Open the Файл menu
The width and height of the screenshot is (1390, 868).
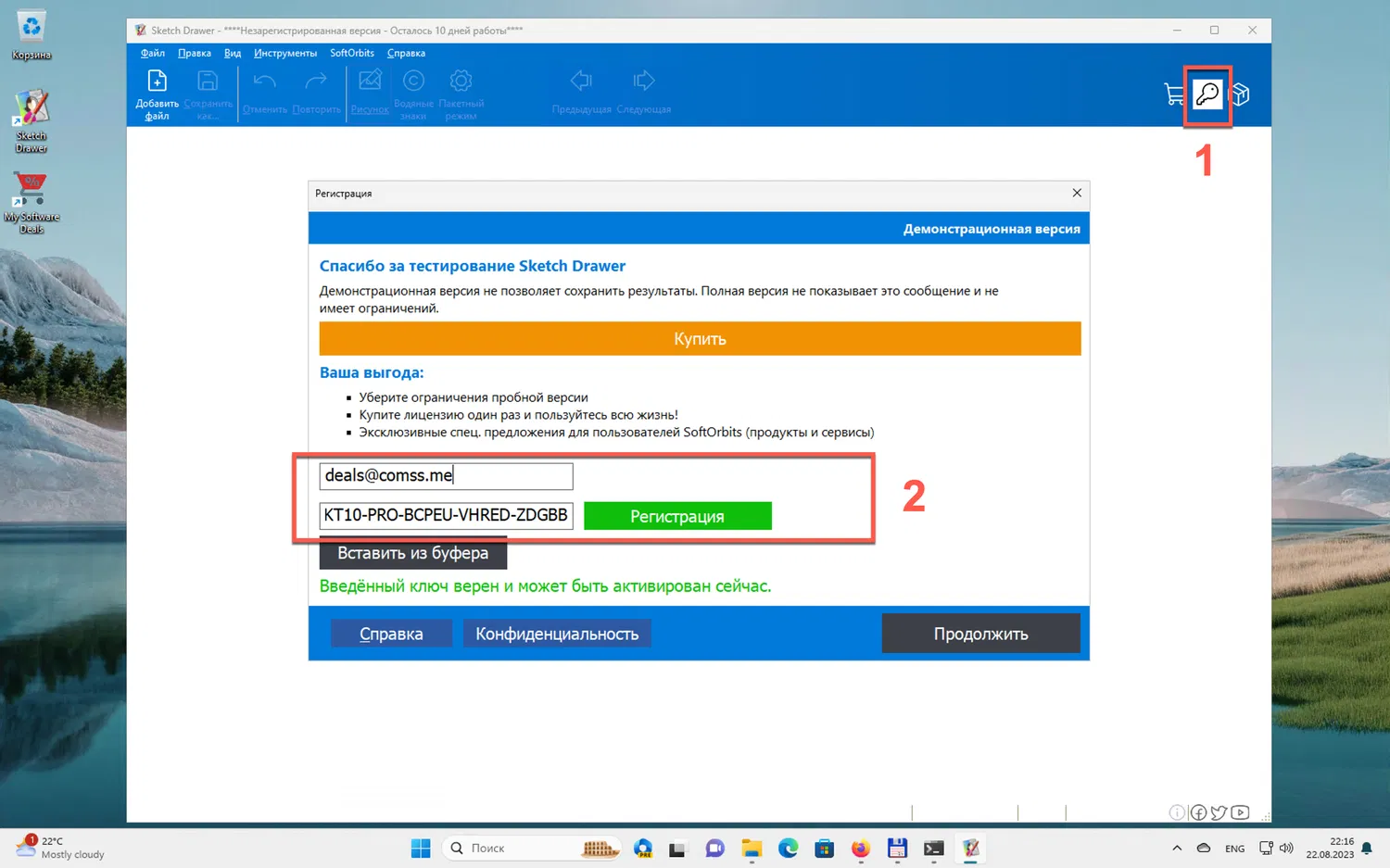point(153,53)
